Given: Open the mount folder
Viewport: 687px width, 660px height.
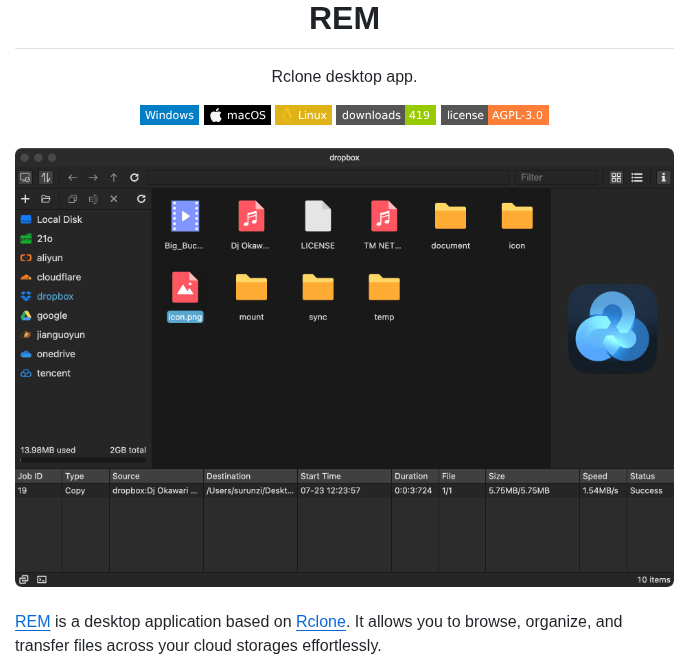Looking at the screenshot, I should [x=251, y=296].
